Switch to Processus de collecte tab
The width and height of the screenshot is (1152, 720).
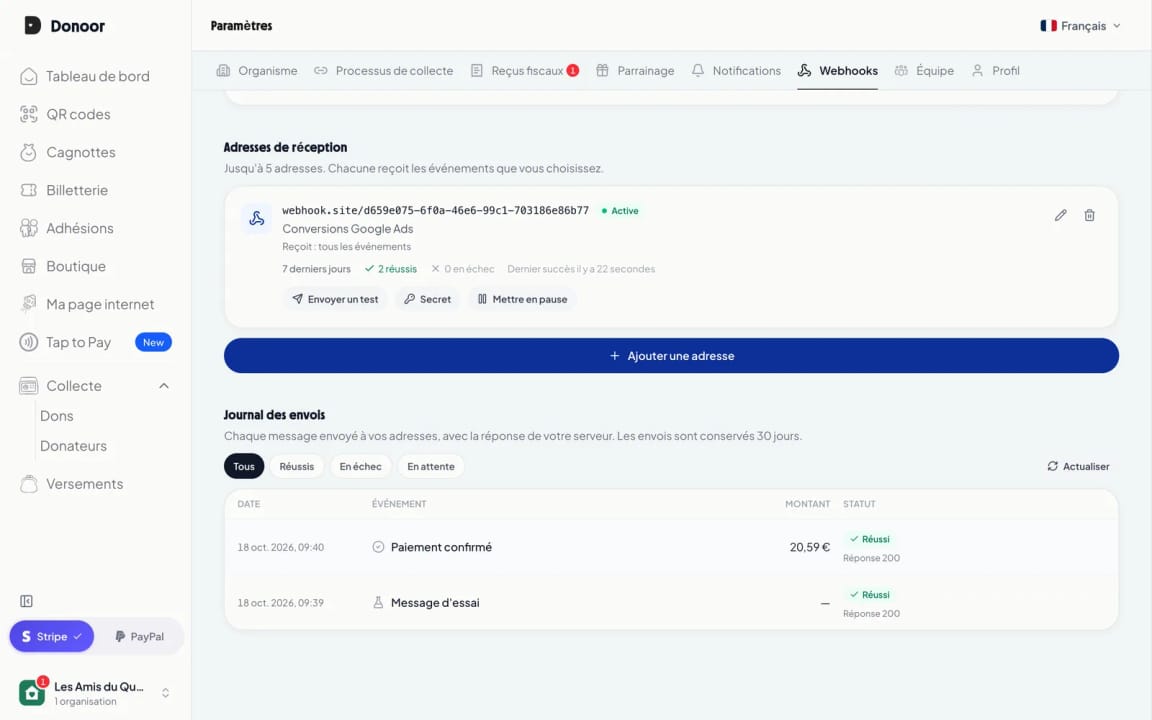tap(384, 71)
